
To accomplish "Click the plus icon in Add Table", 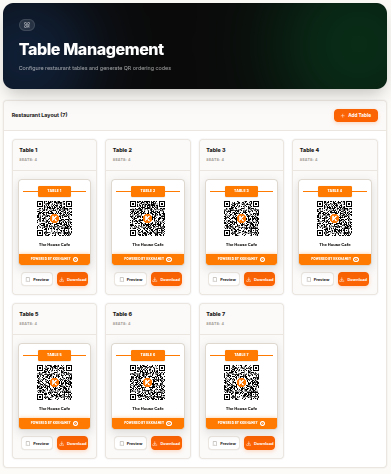I will pos(342,116).
